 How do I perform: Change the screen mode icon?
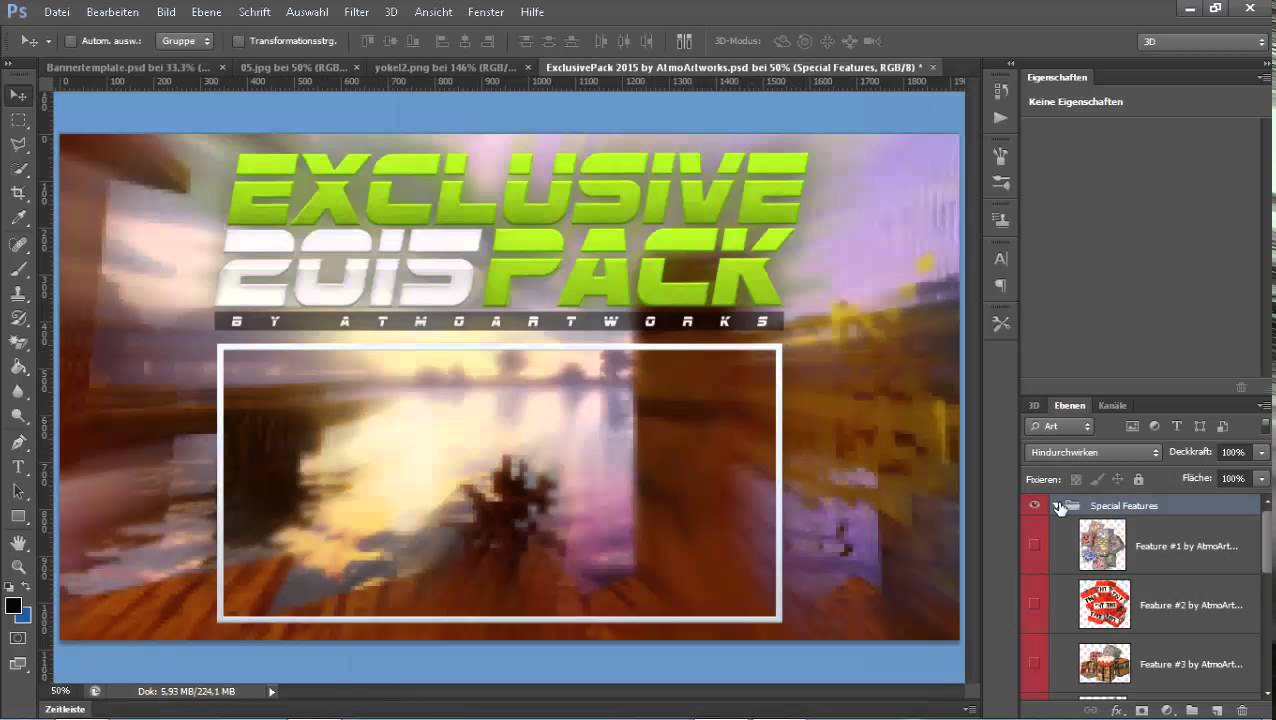(19, 663)
